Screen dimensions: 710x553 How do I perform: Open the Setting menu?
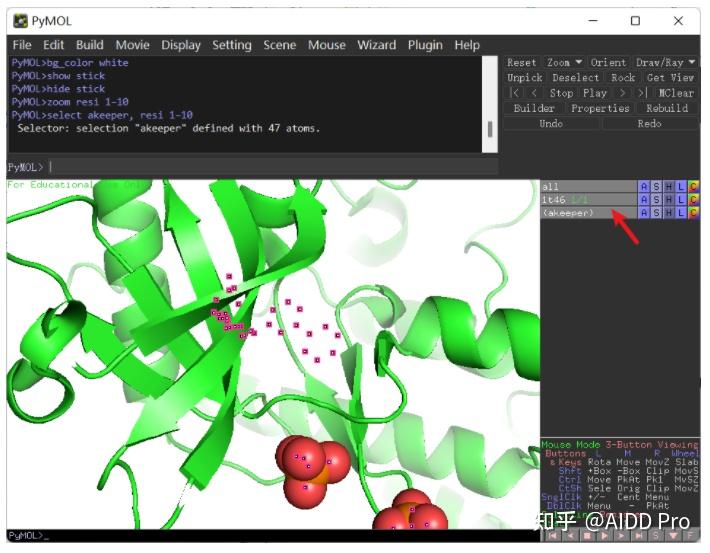[x=232, y=45]
